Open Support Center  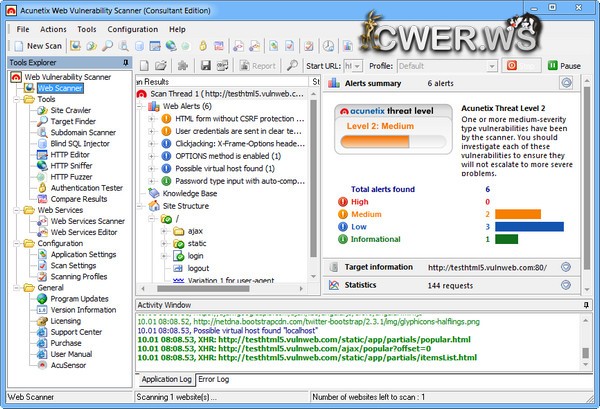(x=76, y=332)
